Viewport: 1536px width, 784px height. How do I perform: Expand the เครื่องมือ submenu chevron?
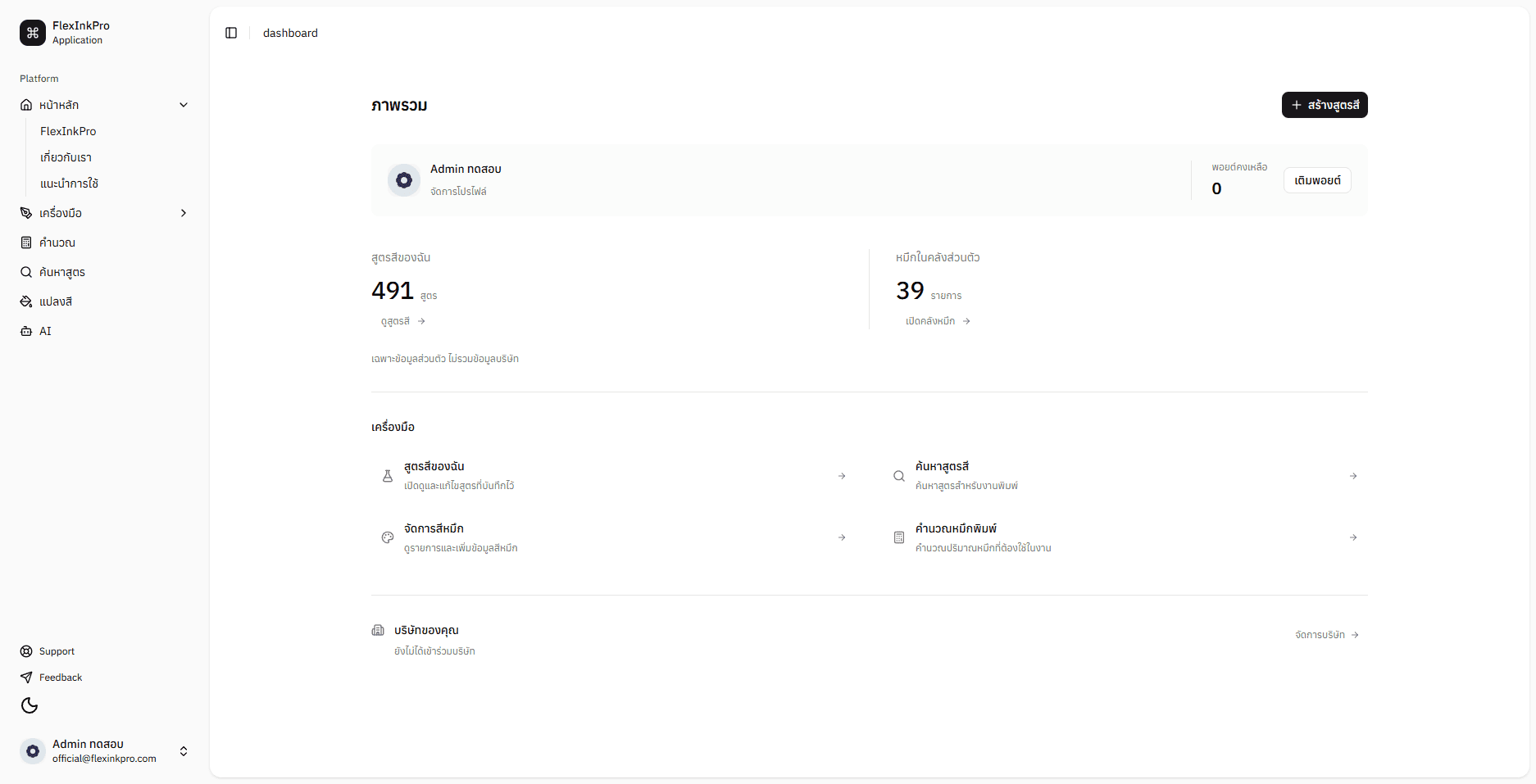click(184, 213)
